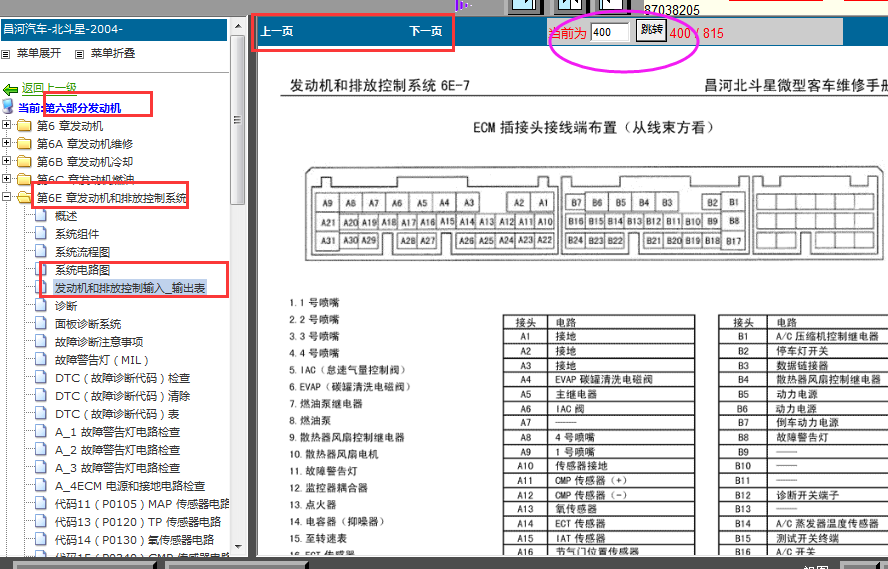Click the 菜单折叠 text link
Screen dimensions: 888x569
[x=113, y=53]
